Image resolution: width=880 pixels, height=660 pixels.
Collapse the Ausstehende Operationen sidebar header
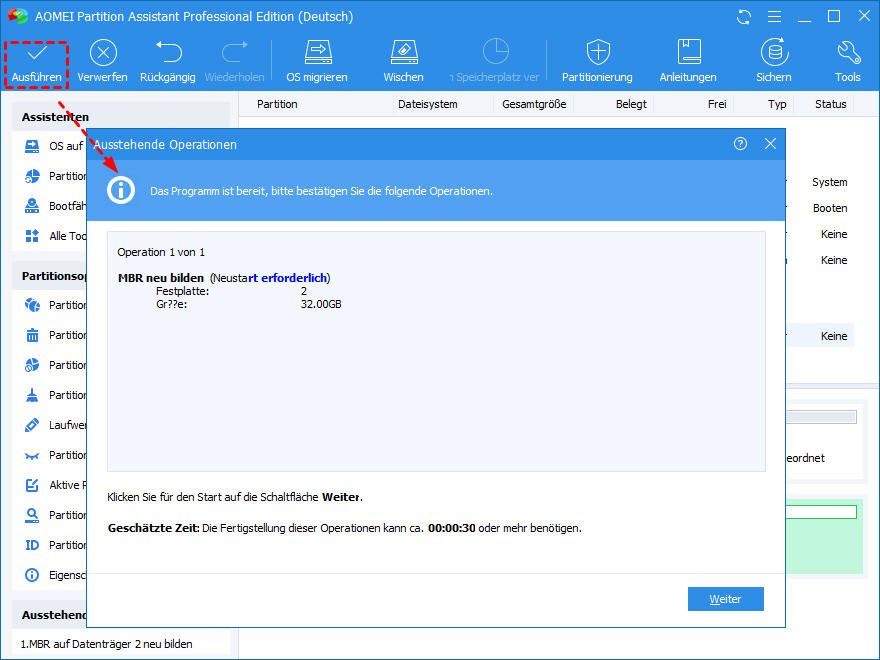point(50,615)
